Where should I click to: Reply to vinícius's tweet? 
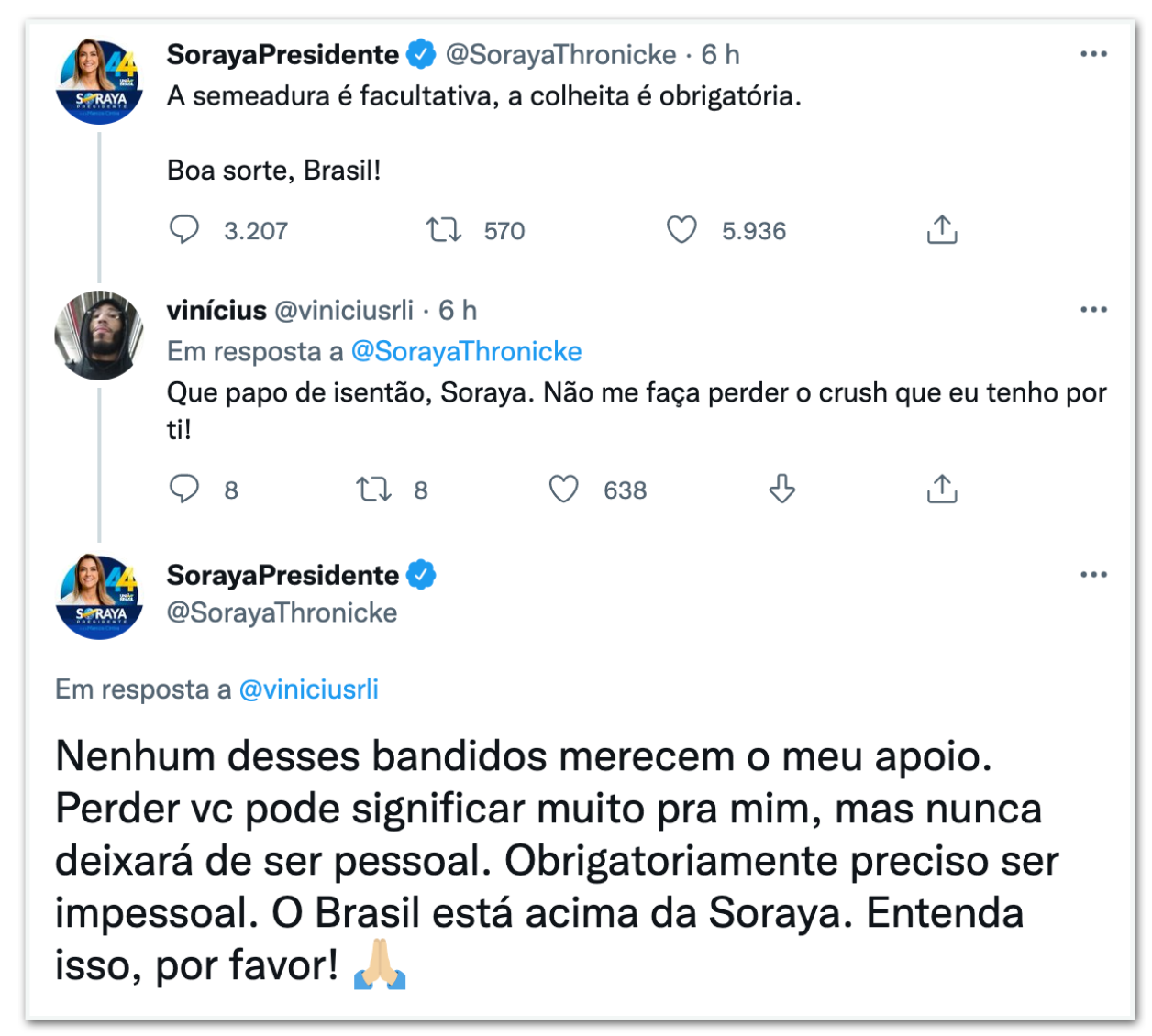[184, 489]
